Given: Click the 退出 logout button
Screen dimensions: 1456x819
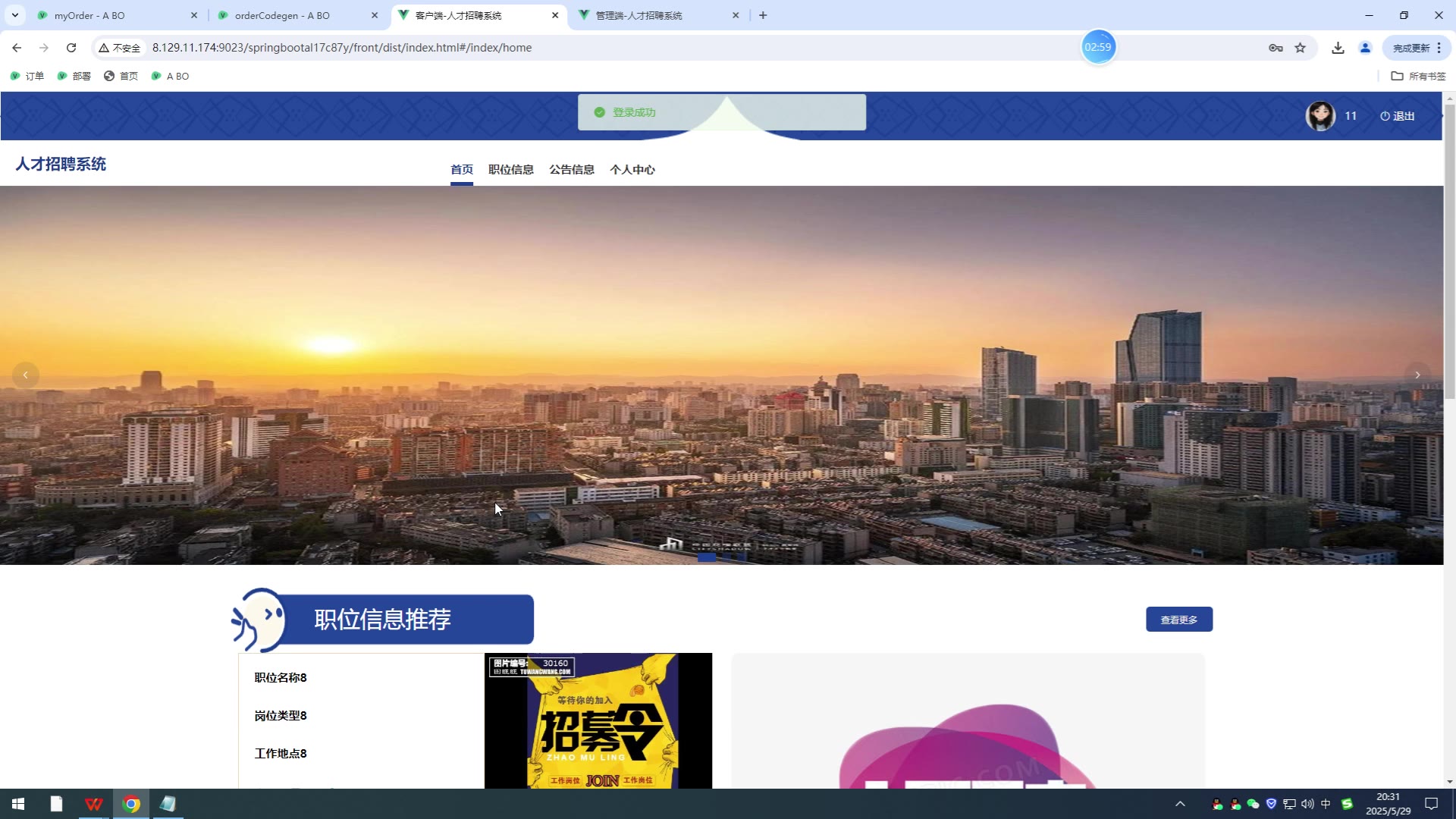Looking at the screenshot, I should point(1397,116).
